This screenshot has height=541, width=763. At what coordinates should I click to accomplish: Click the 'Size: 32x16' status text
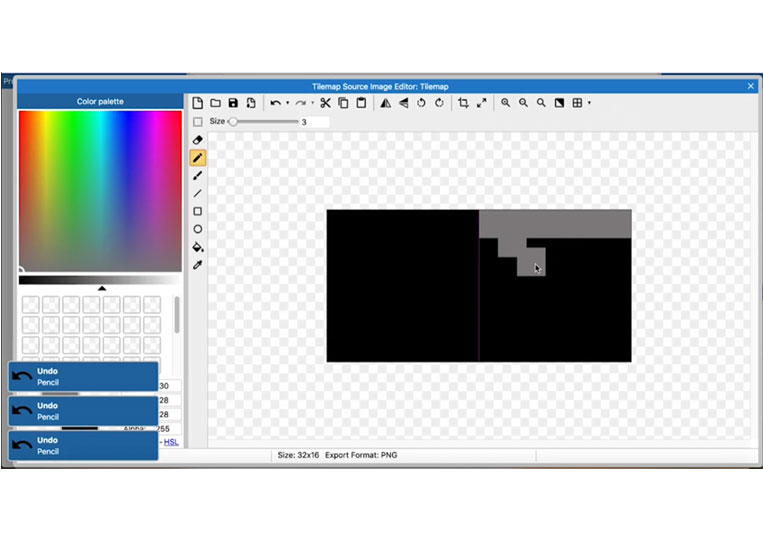(298, 455)
